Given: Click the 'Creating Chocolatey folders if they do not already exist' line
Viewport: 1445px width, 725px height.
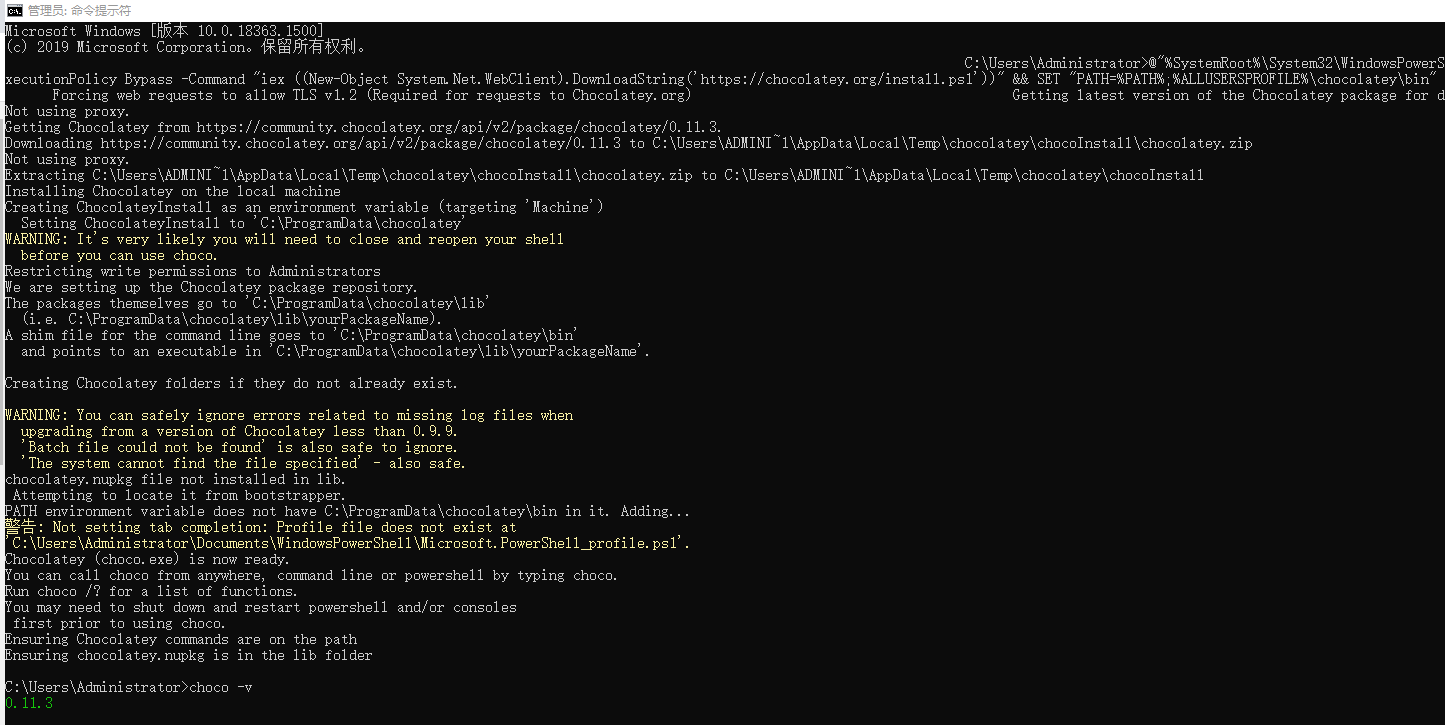Looking at the screenshot, I should (x=231, y=383).
